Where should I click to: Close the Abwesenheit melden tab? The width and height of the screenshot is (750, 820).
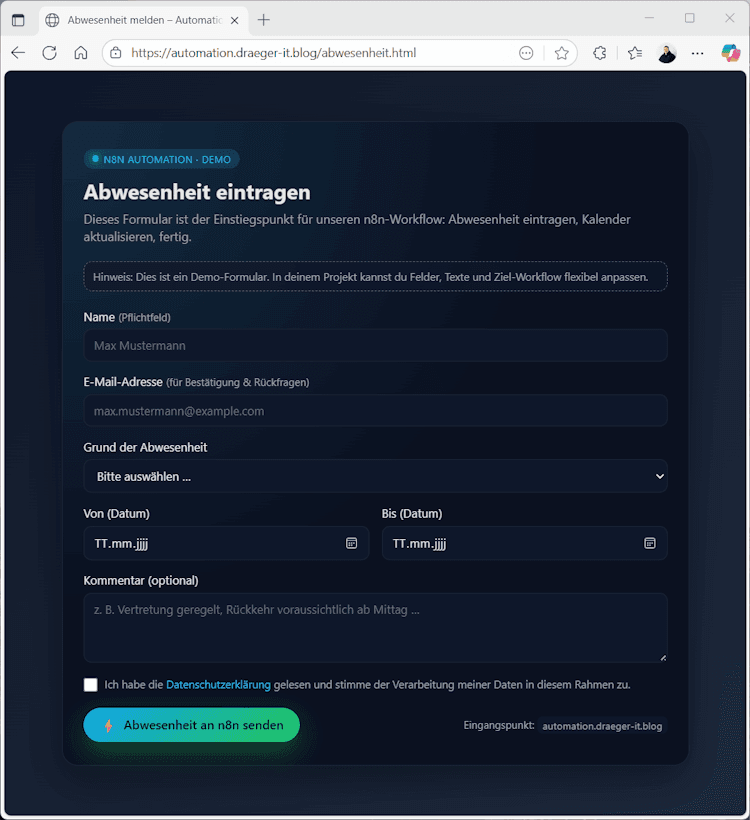pyautogui.click(x=235, y=20)
